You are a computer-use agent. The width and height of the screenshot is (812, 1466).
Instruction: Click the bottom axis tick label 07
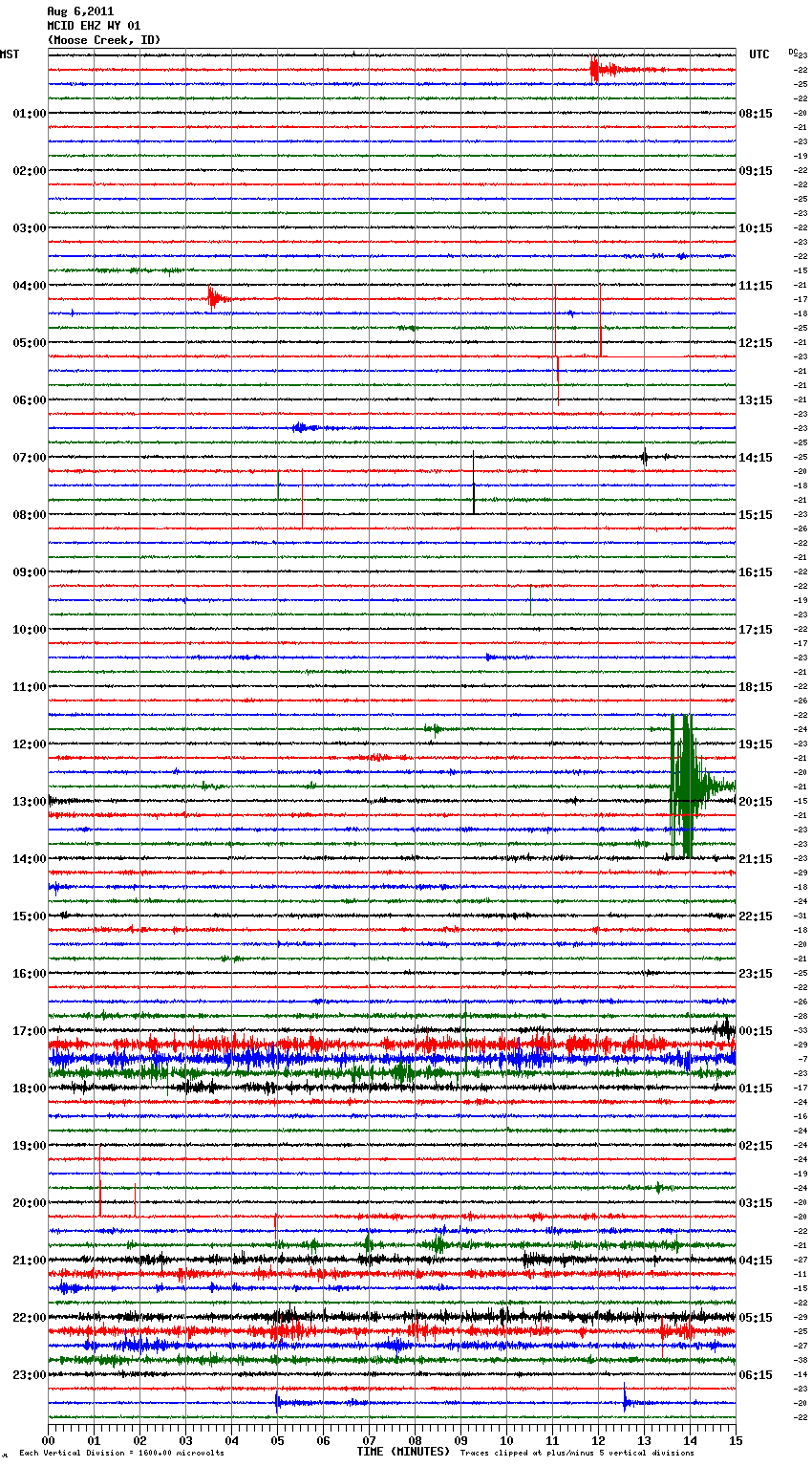click(x=369, y=1440)
